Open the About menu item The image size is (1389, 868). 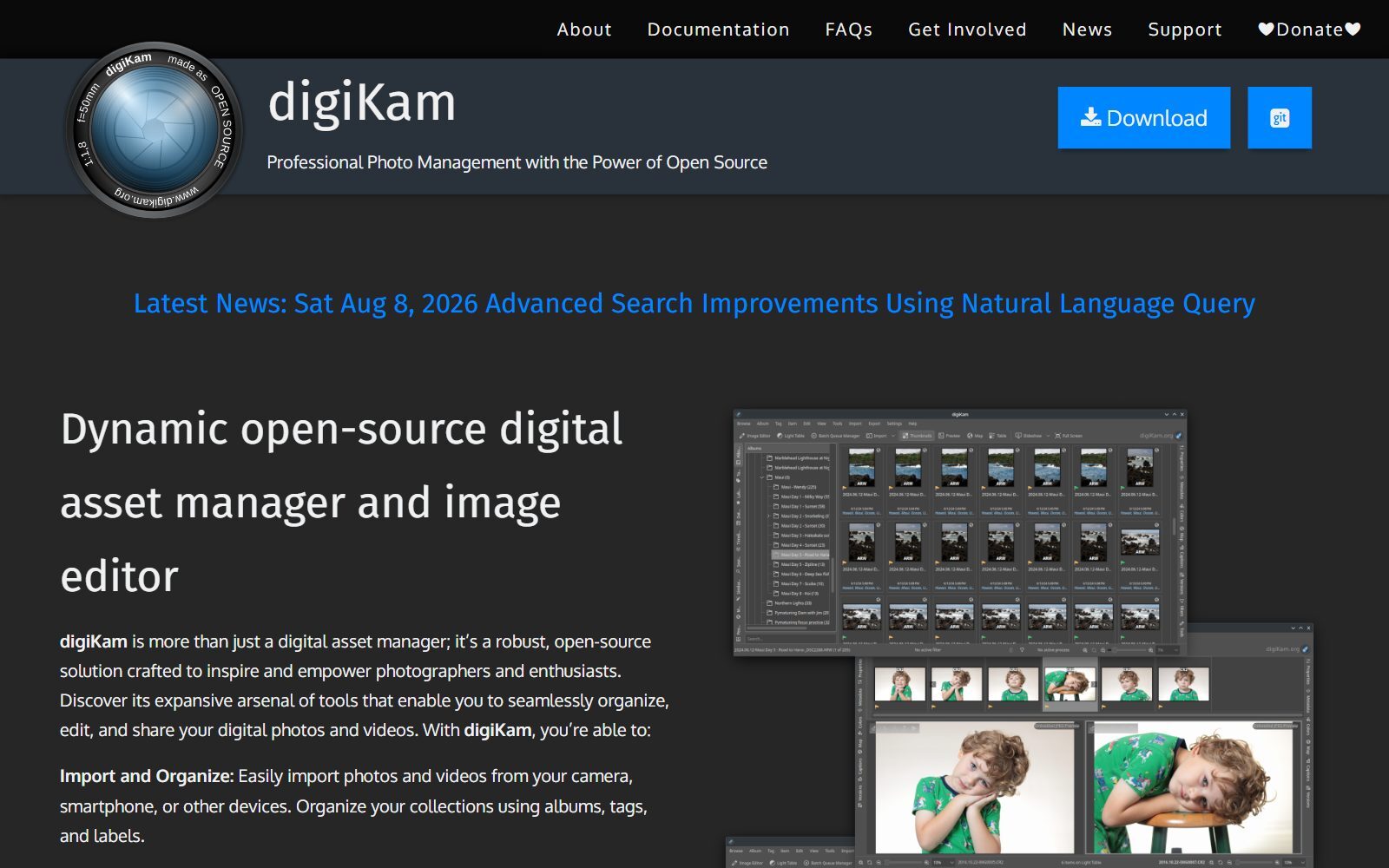[x=584, y=30]
